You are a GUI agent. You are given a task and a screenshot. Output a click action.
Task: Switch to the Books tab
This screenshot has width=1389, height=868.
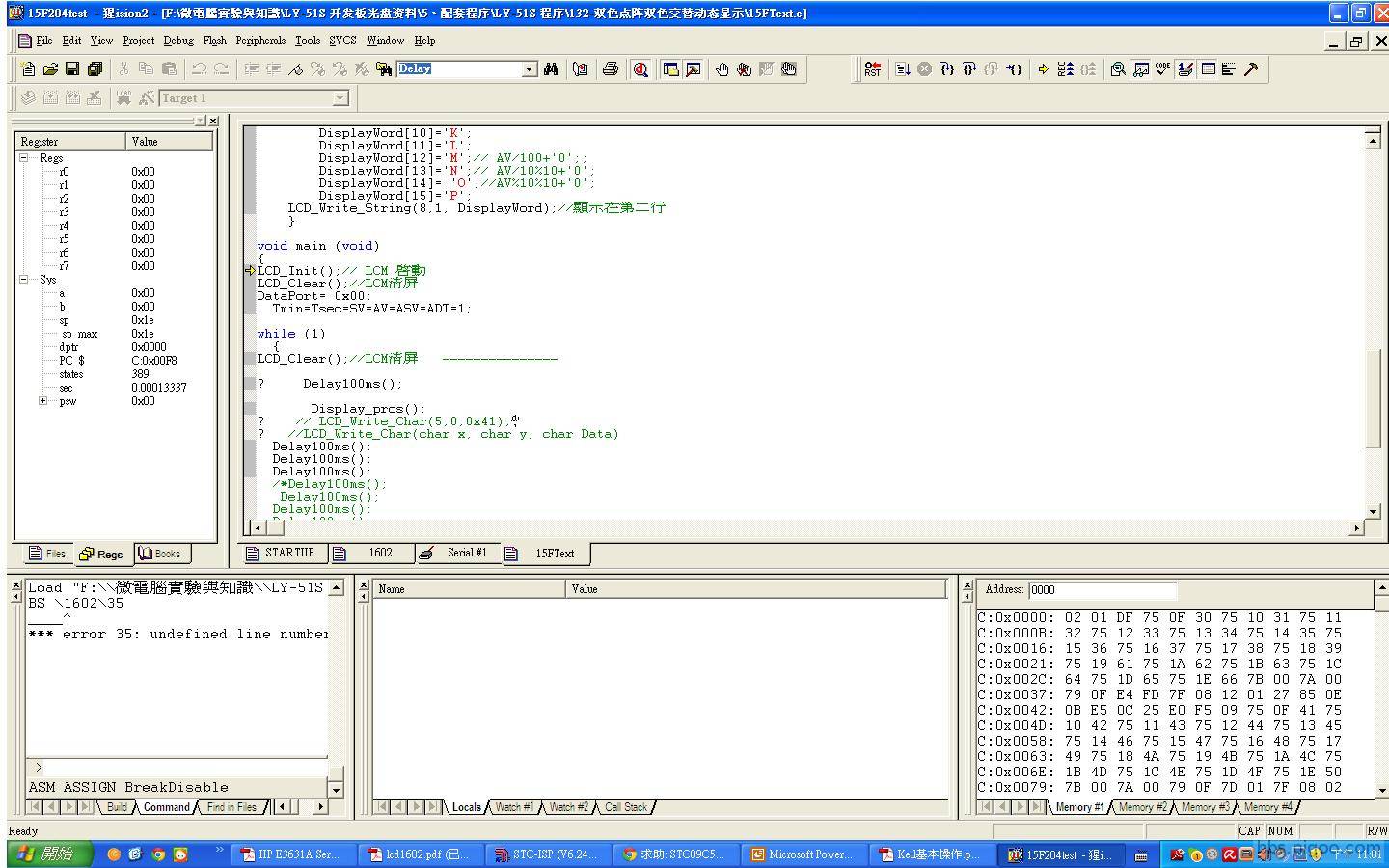tap(161, 554)
